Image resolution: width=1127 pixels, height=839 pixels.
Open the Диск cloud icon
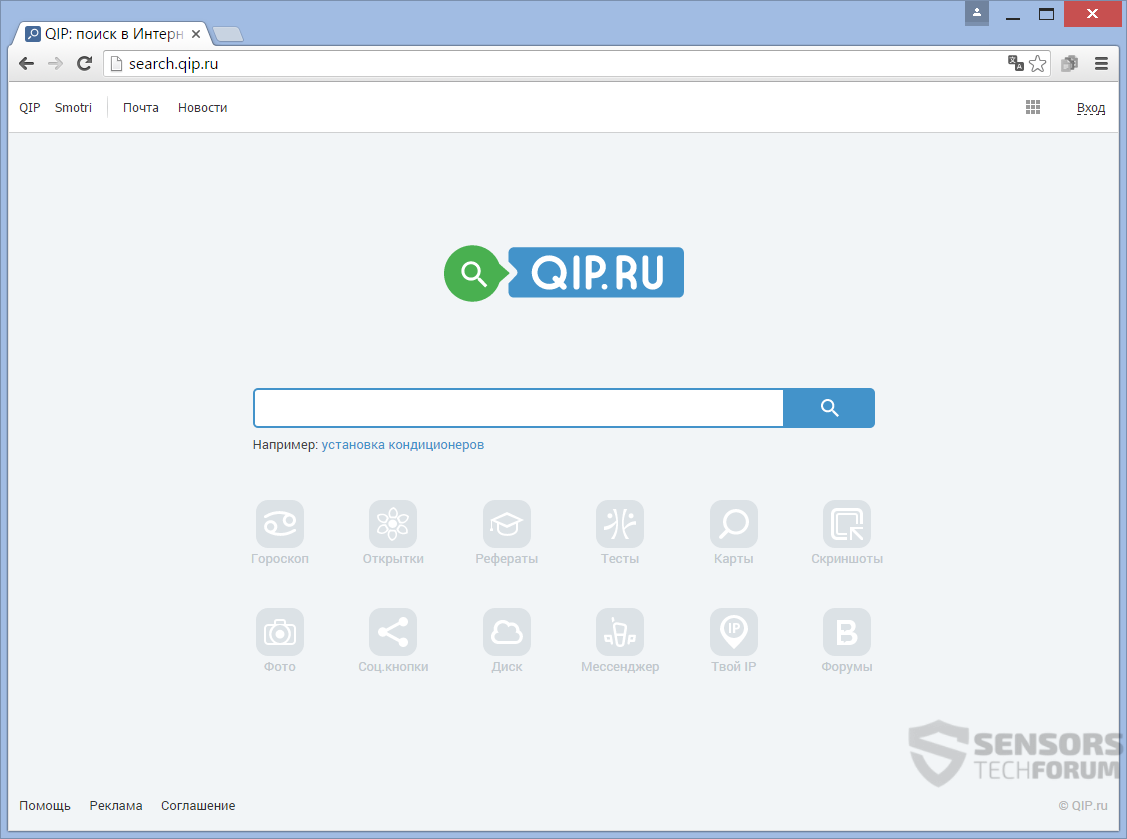pos(507,632)
